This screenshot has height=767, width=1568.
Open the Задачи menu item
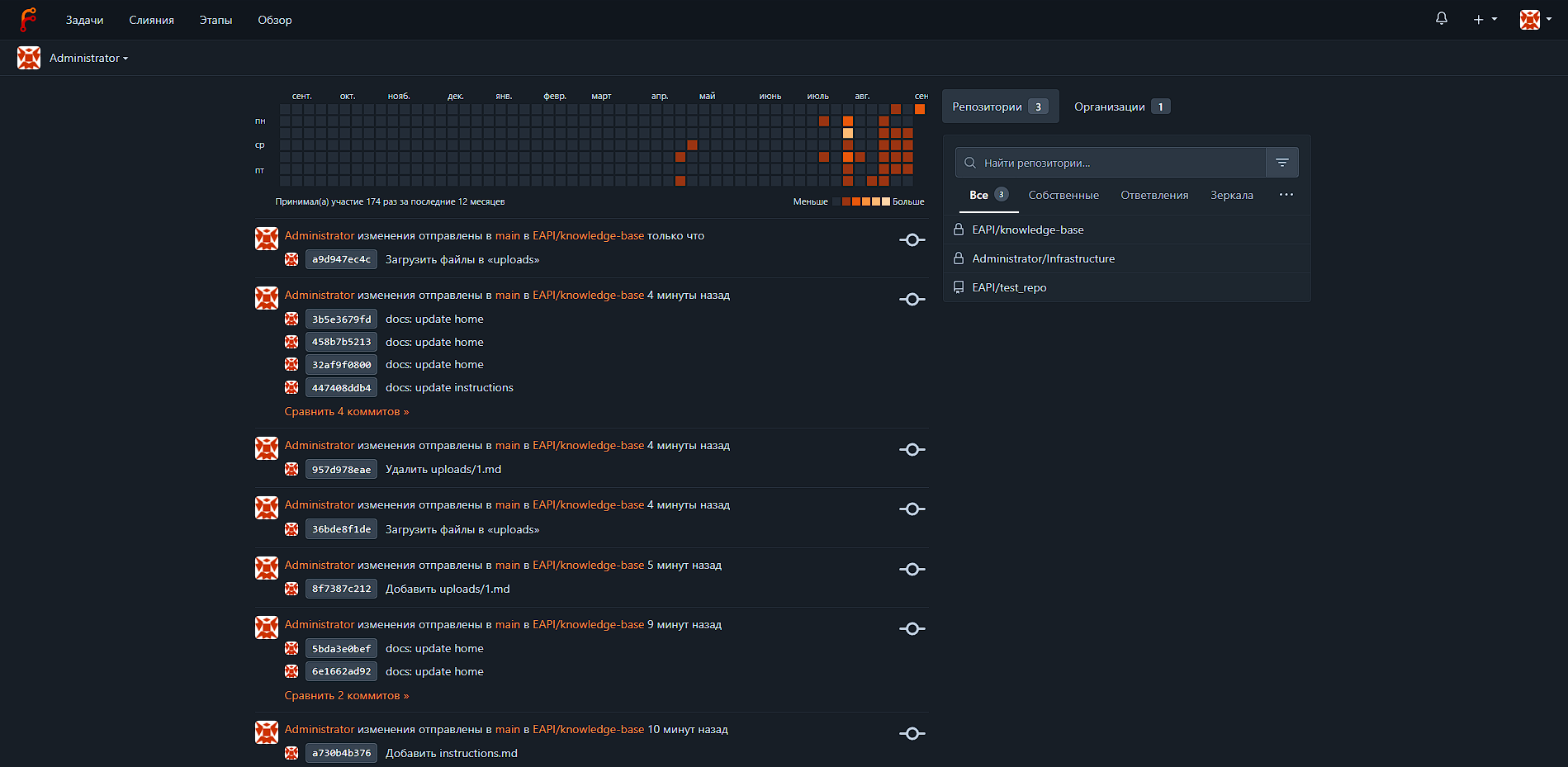click(x=85, y=20)
